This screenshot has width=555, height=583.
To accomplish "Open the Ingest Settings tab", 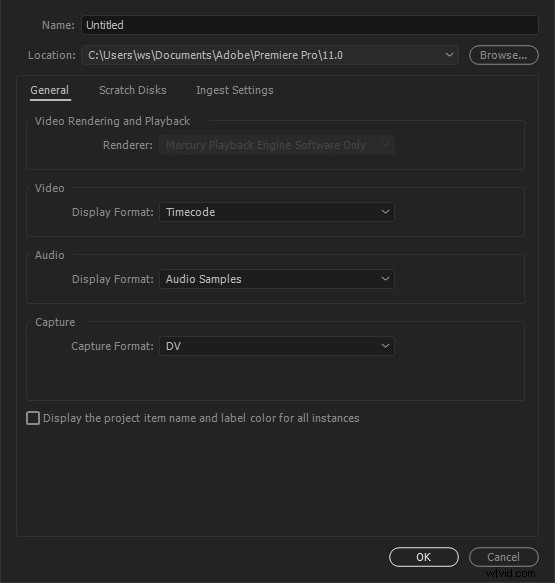I will (235, 90).
